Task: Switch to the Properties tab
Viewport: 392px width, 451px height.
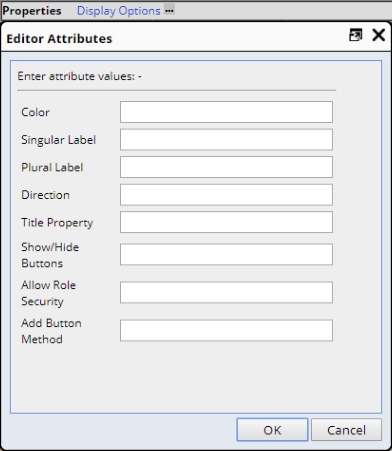Action: [32, 11]
